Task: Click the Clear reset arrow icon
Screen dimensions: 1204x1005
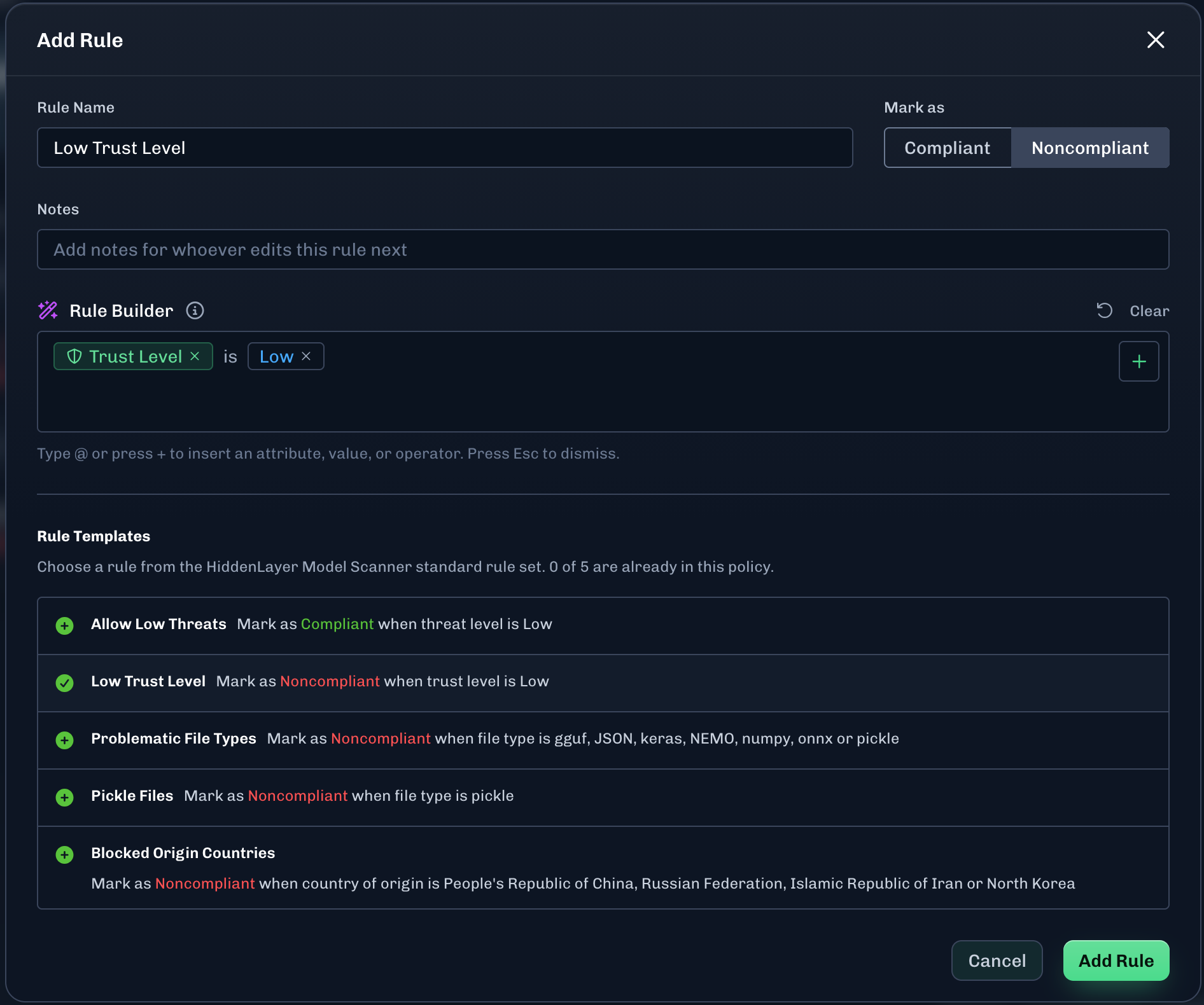Action: 1105,310
